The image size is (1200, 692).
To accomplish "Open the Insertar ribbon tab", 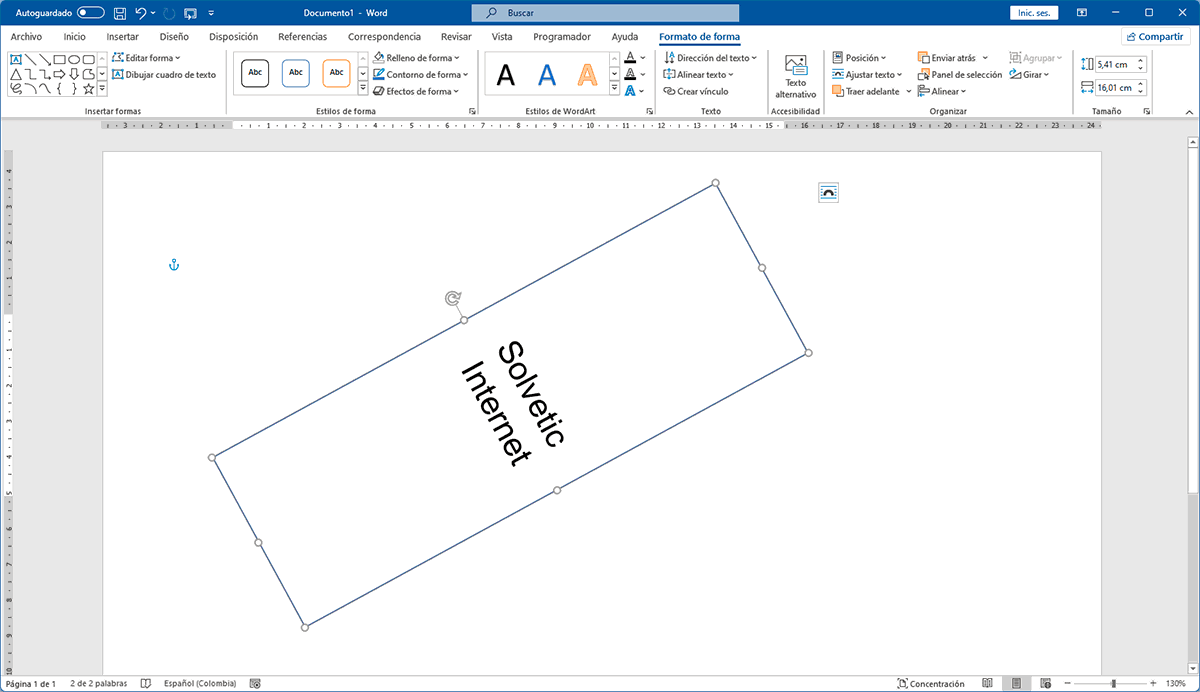I will click(123, 37).
